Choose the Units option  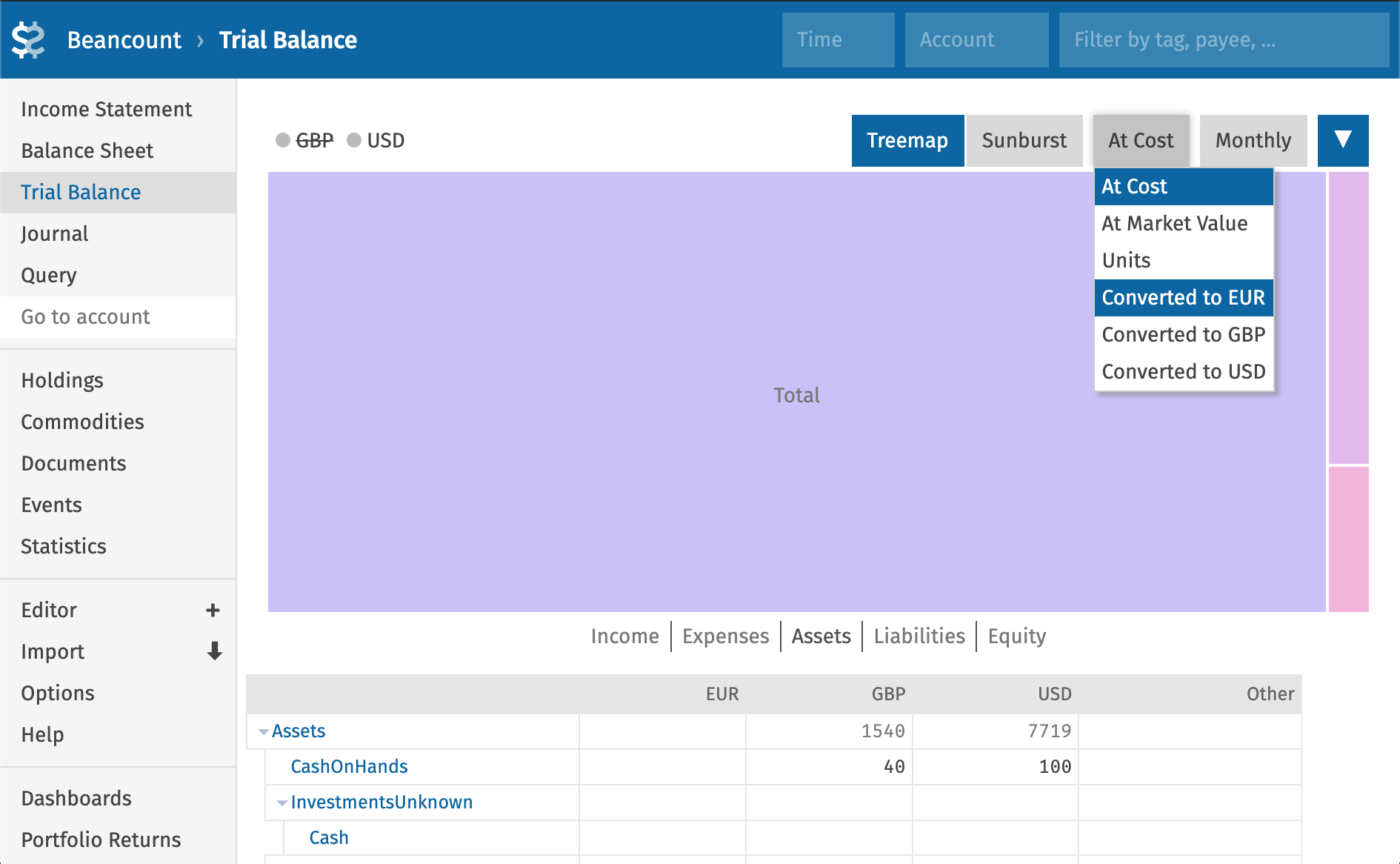[1184, 261]
